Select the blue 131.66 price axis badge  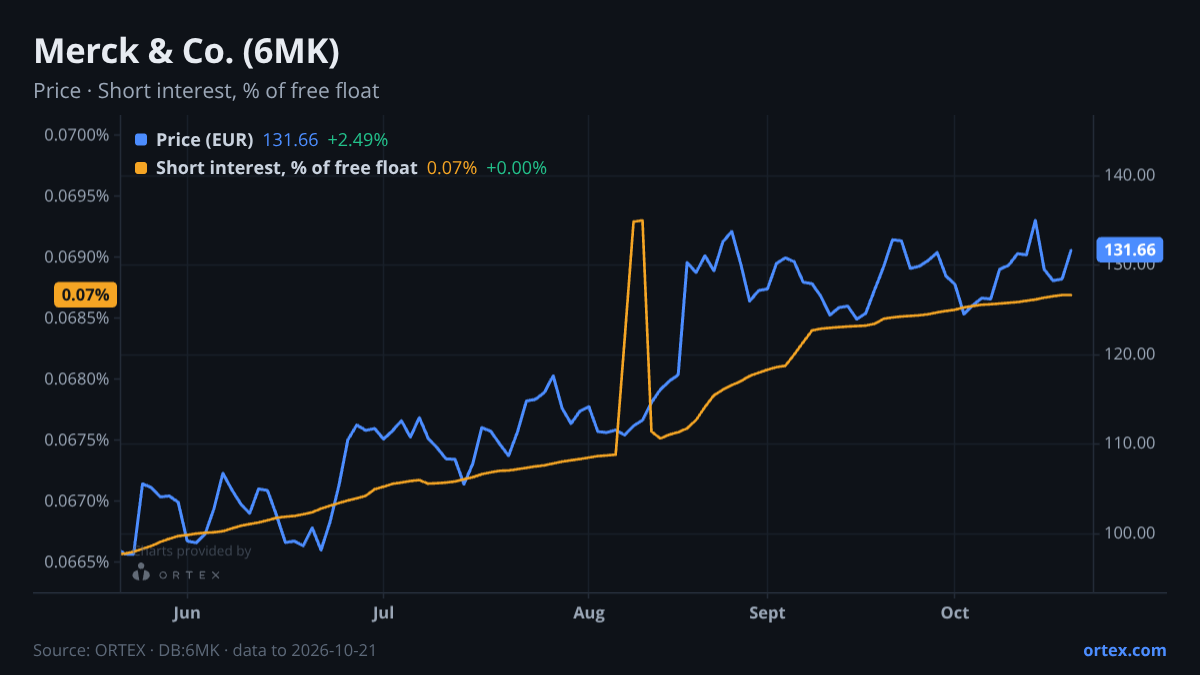[1130, 250]
